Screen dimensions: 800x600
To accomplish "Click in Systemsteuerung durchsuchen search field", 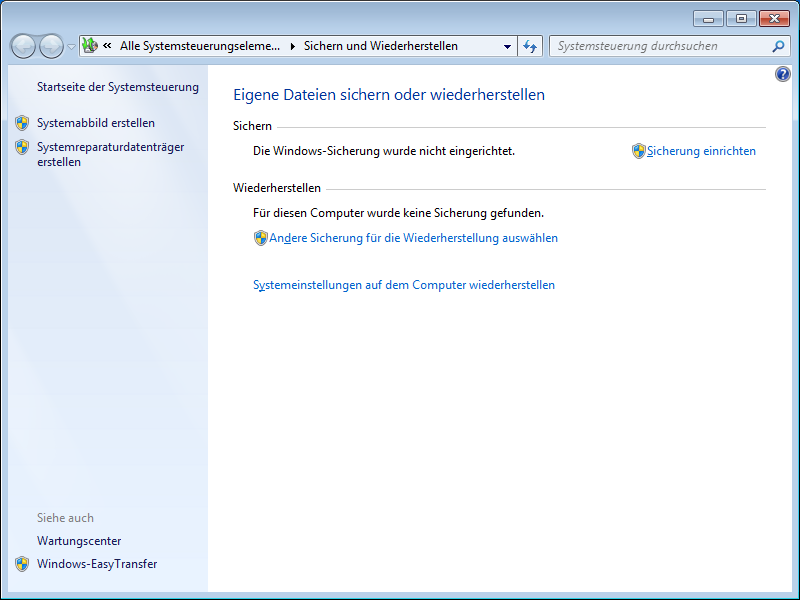I will (x=660, y=46).
